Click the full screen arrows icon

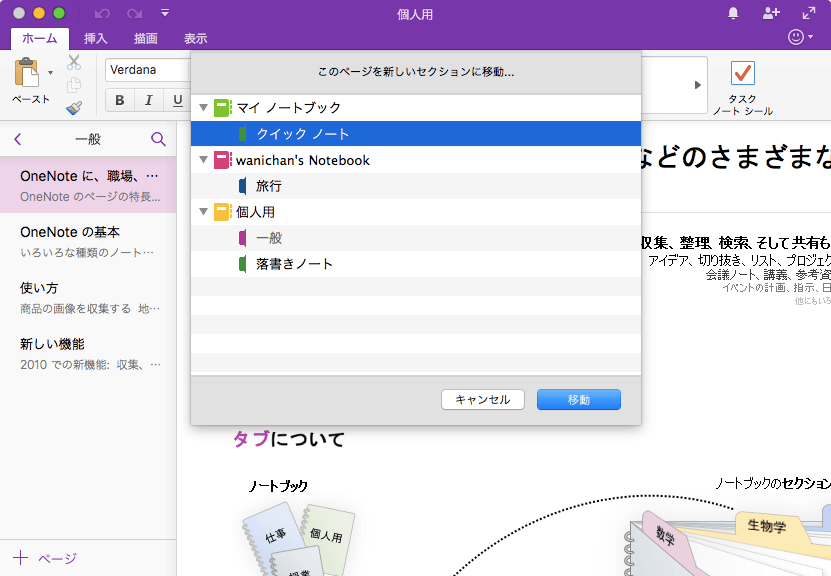[x=809, y=13]
